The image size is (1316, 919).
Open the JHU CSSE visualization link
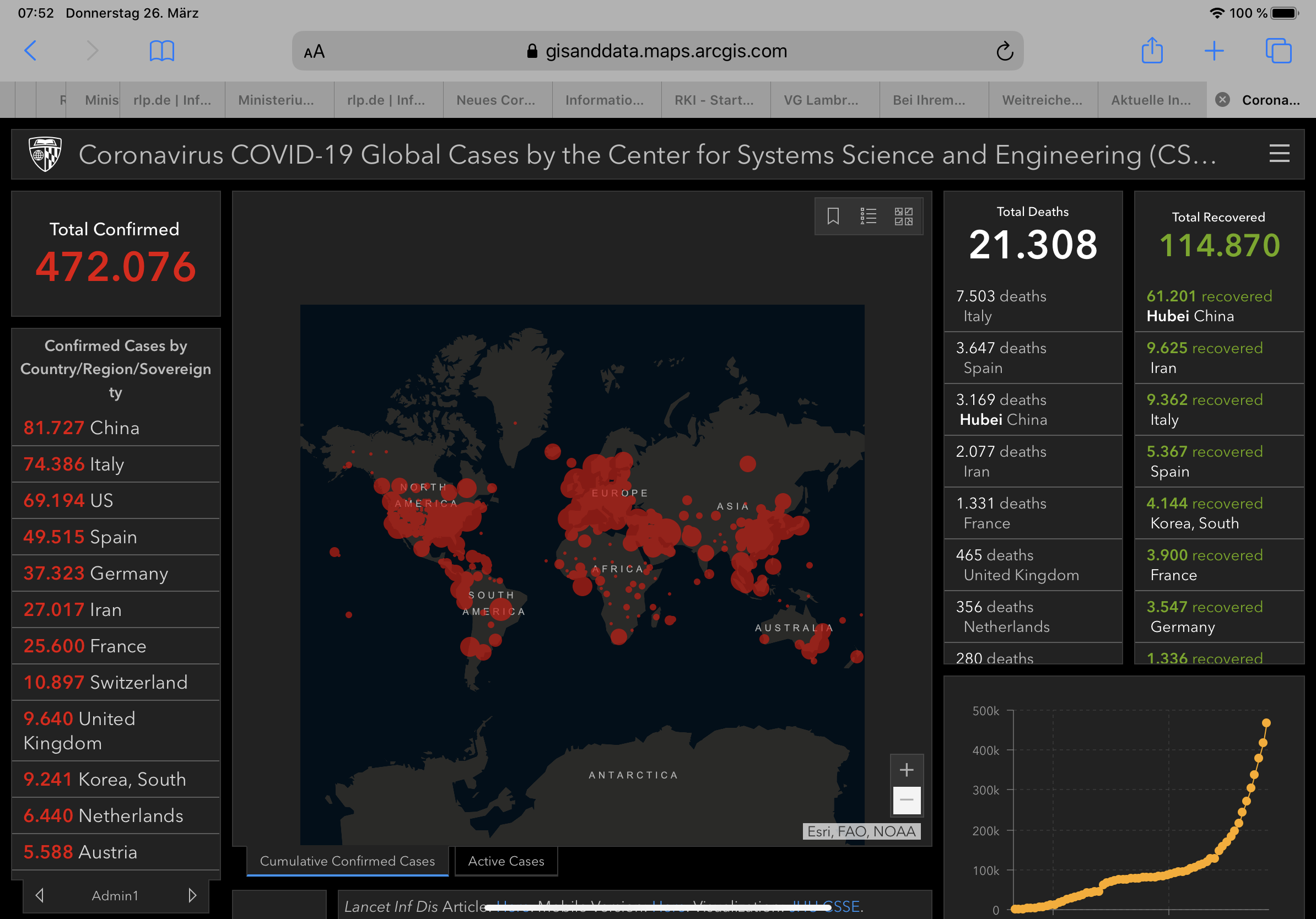(824, 906)
